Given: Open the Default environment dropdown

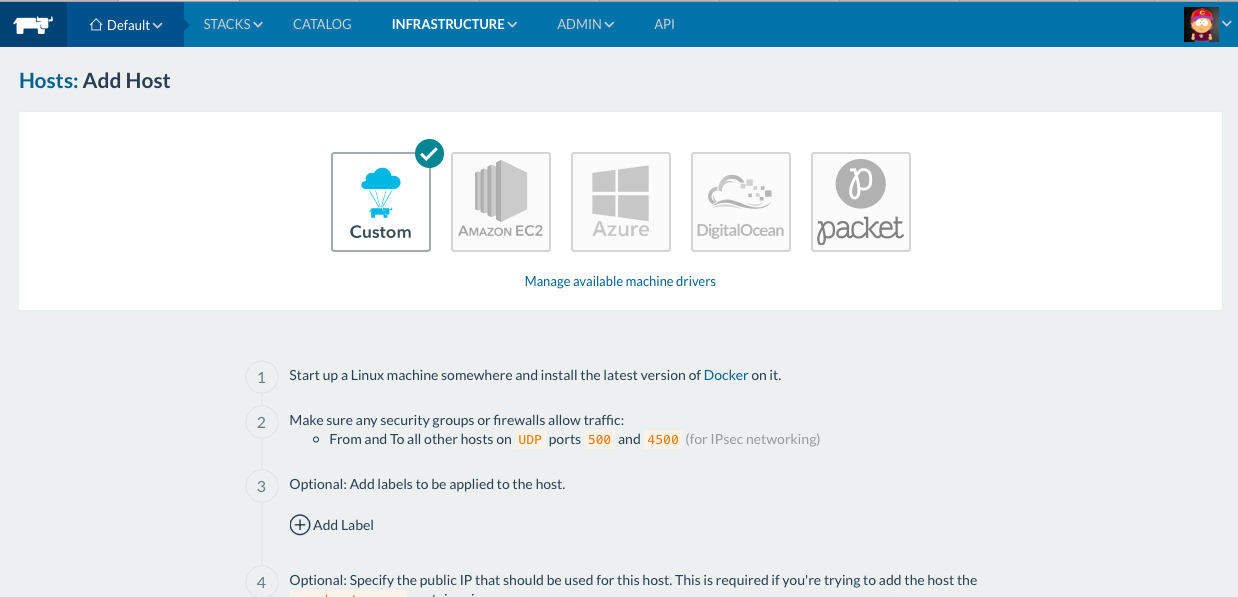Looking at the screenshot, I should pos(126,25).
